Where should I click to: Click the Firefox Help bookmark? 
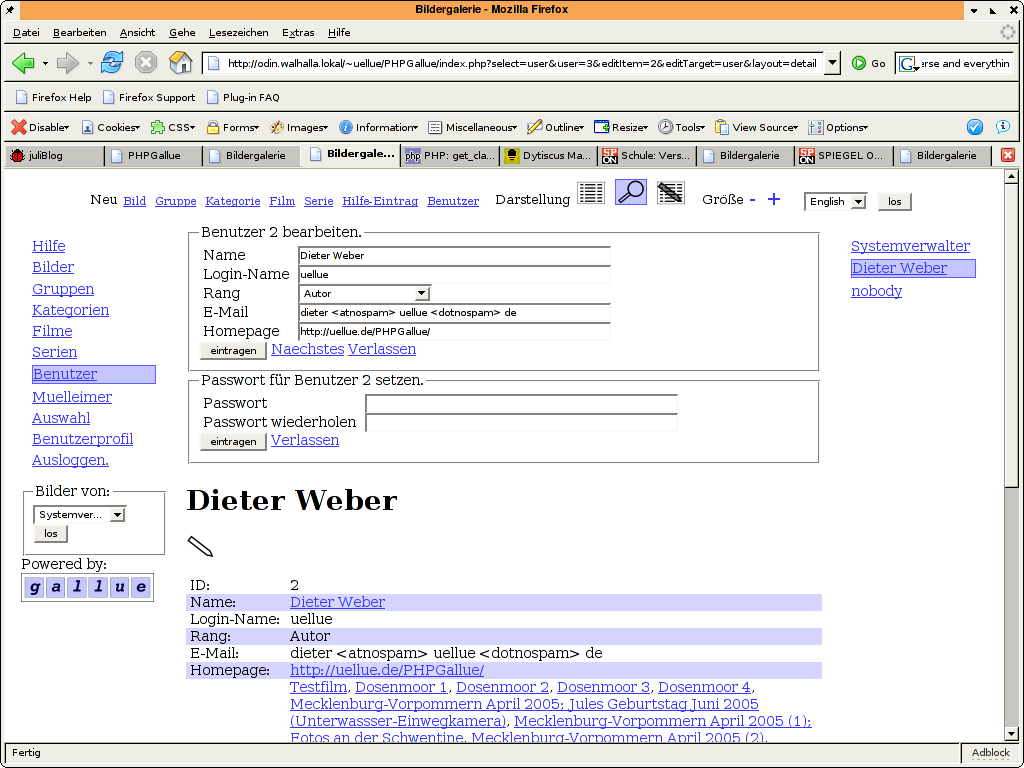tap(54, 97)
